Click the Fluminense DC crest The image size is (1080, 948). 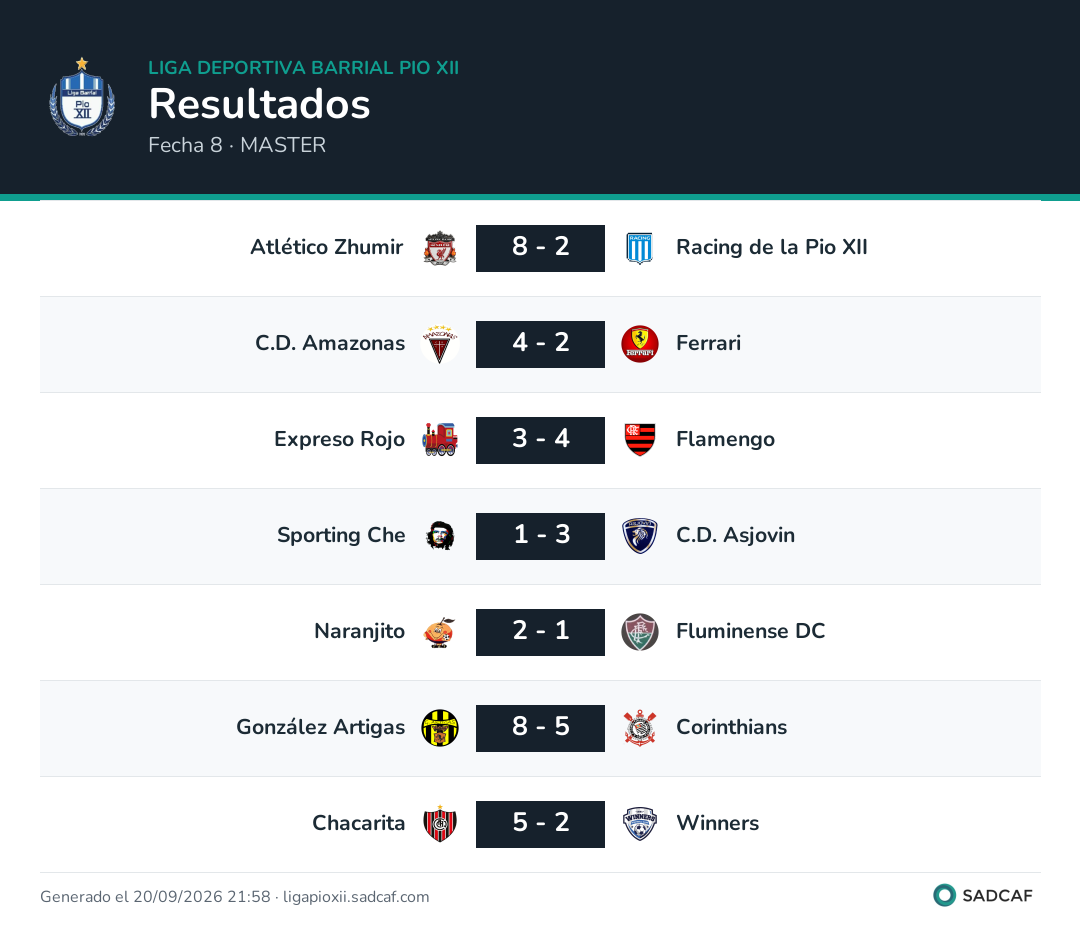tap(639, 632)
